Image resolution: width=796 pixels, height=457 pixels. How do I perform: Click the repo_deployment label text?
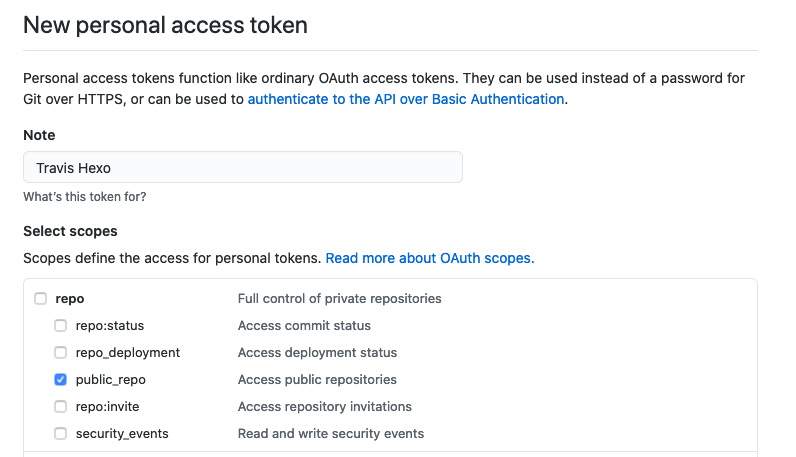(x=127, y=352)
